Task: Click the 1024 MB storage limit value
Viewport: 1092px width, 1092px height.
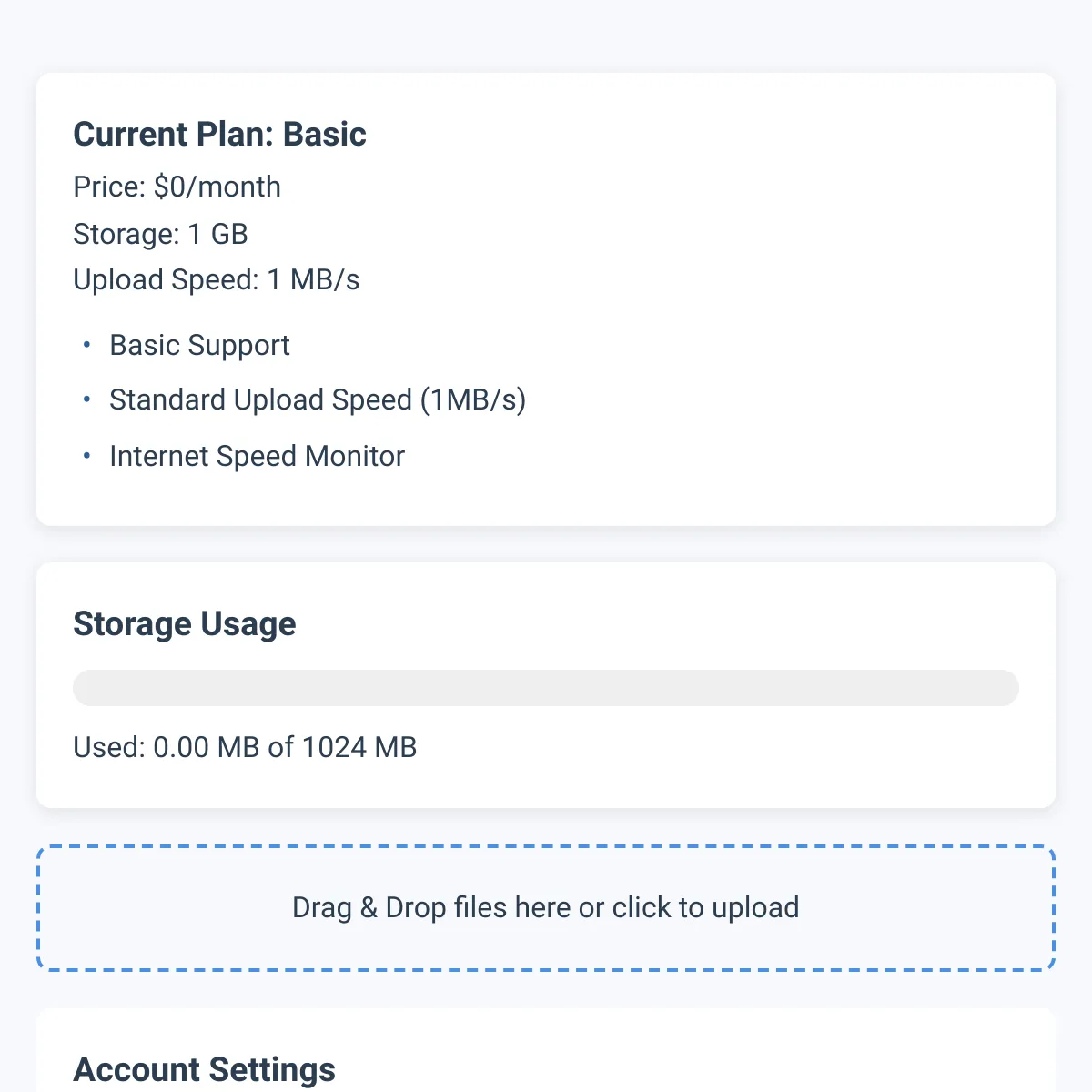Action: click(x=359, y=747)
